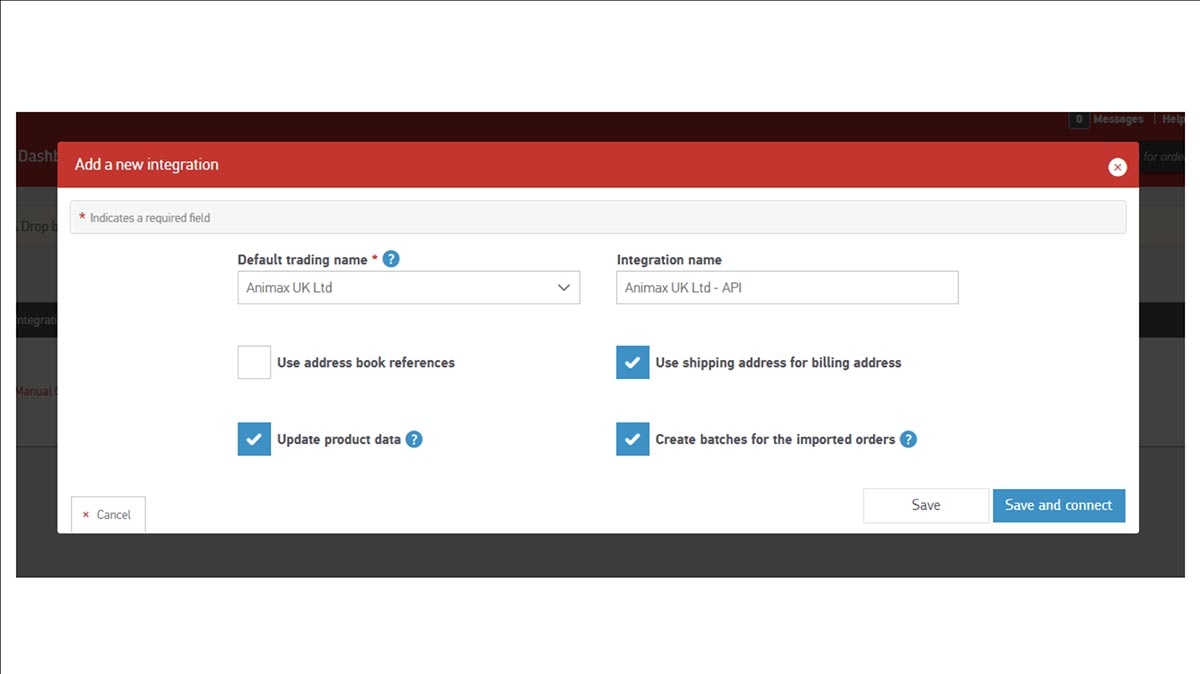Click inside the Integration name field
The image size is (1200, 674).
pyautogui.click(x=786, y=287)
